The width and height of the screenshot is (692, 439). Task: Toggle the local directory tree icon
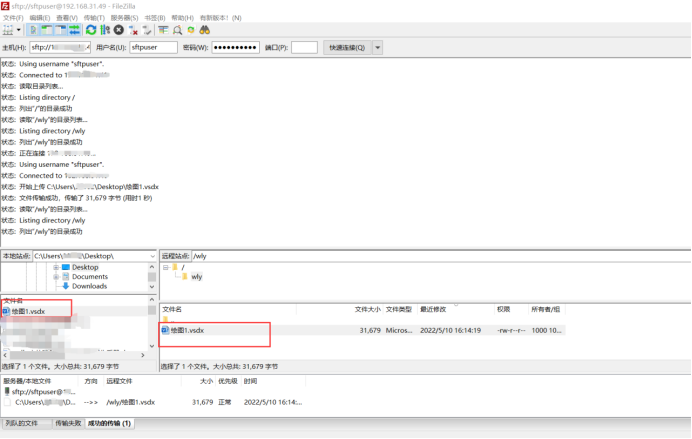click(x=47, y=30)
